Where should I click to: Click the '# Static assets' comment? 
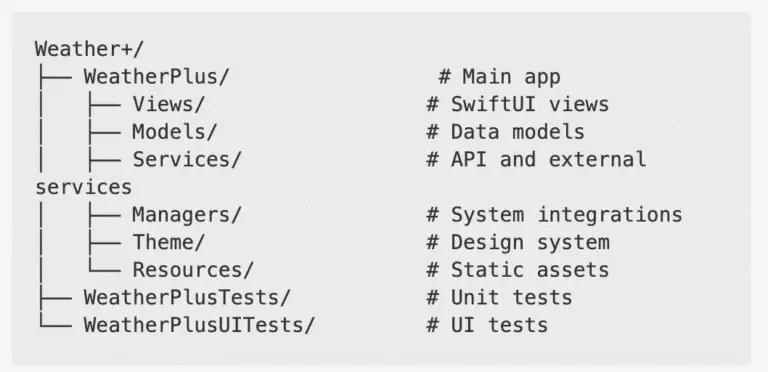point(518,270)
